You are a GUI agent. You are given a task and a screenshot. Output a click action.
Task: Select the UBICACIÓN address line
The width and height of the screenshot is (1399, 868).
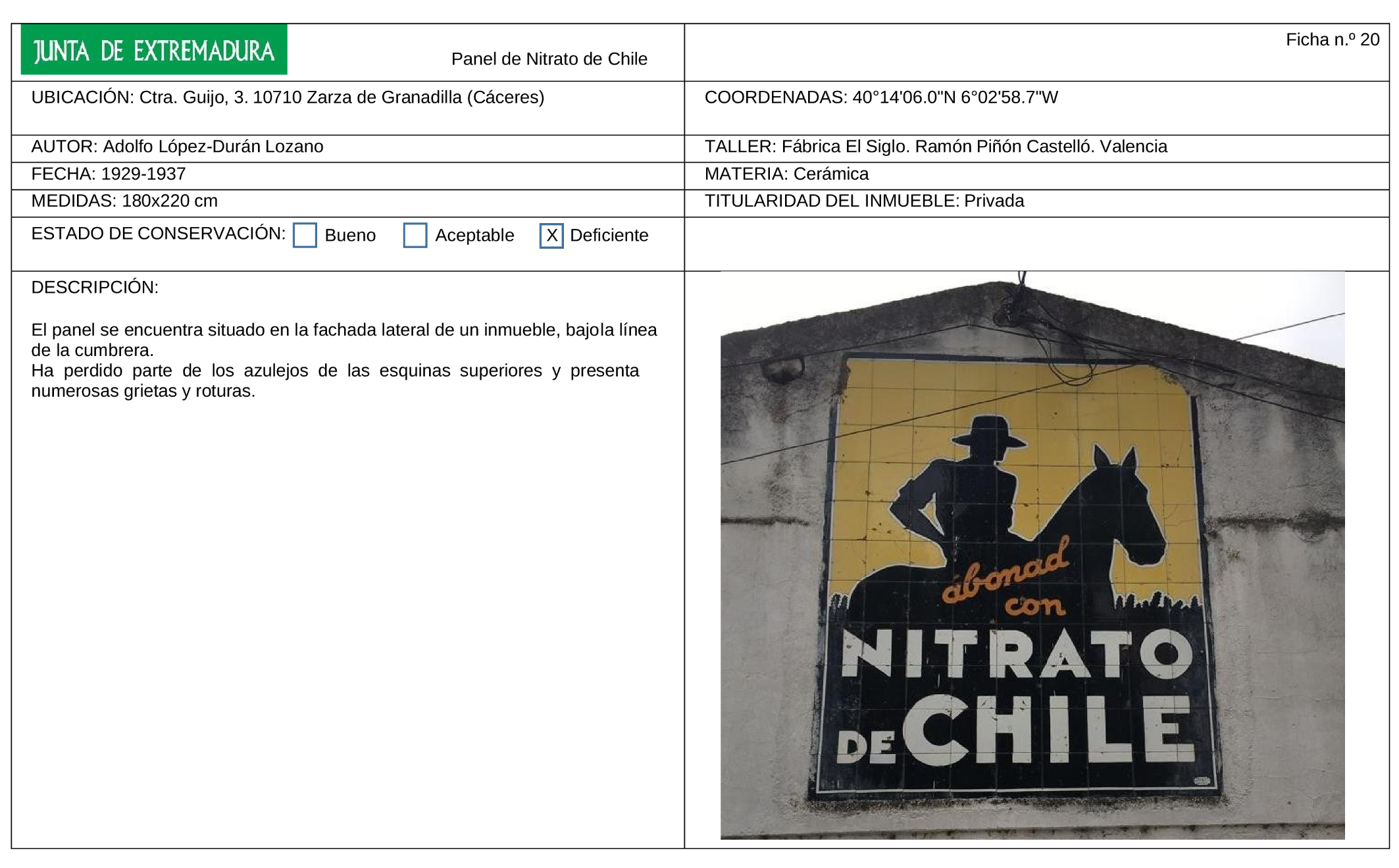pyautogui.click(x=288, y=97)
